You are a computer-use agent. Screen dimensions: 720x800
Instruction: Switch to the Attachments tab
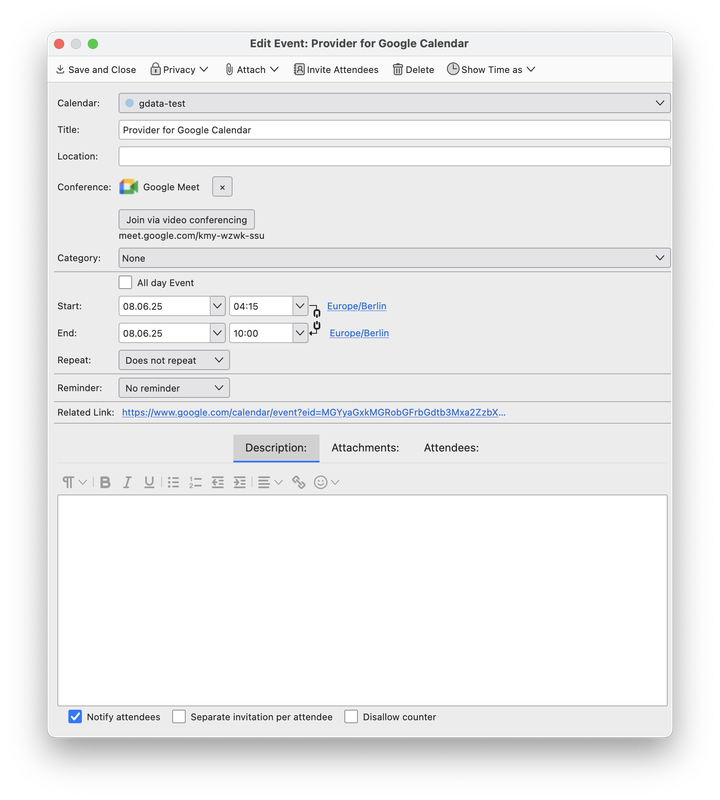(x=365, y=447)
